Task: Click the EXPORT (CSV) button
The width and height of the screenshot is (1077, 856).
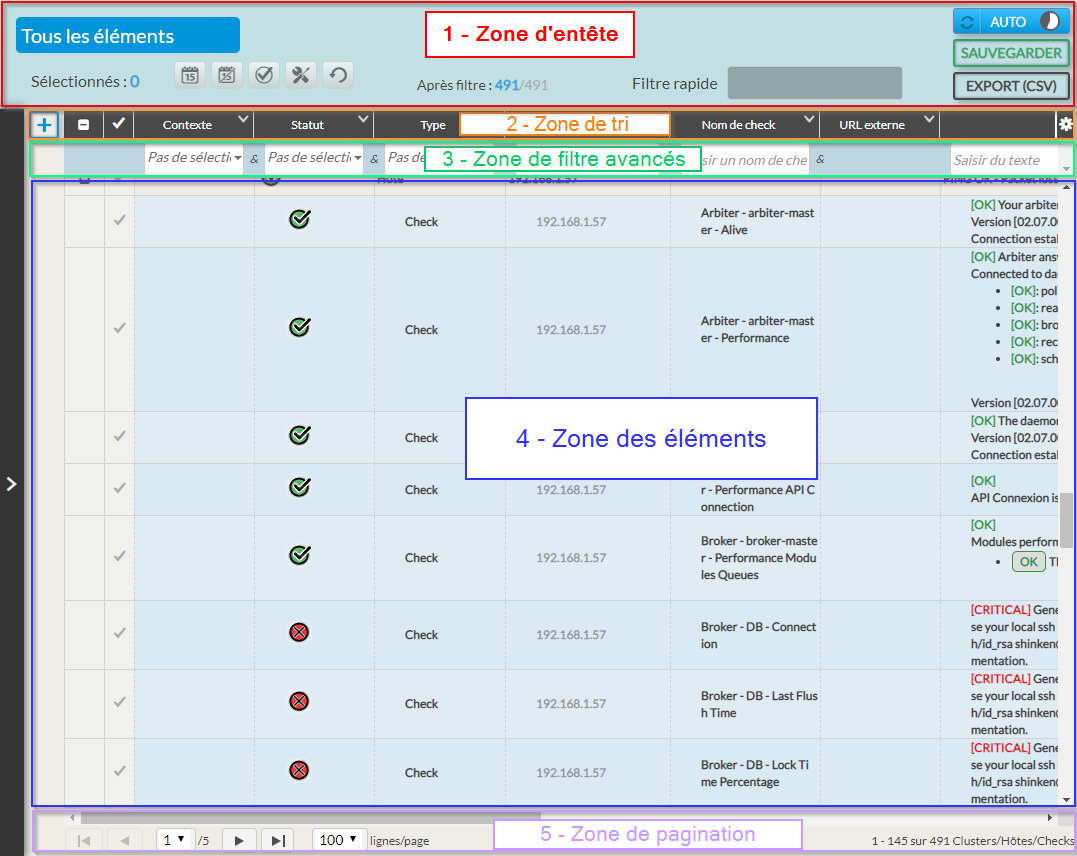Action: coord(1011,86)
